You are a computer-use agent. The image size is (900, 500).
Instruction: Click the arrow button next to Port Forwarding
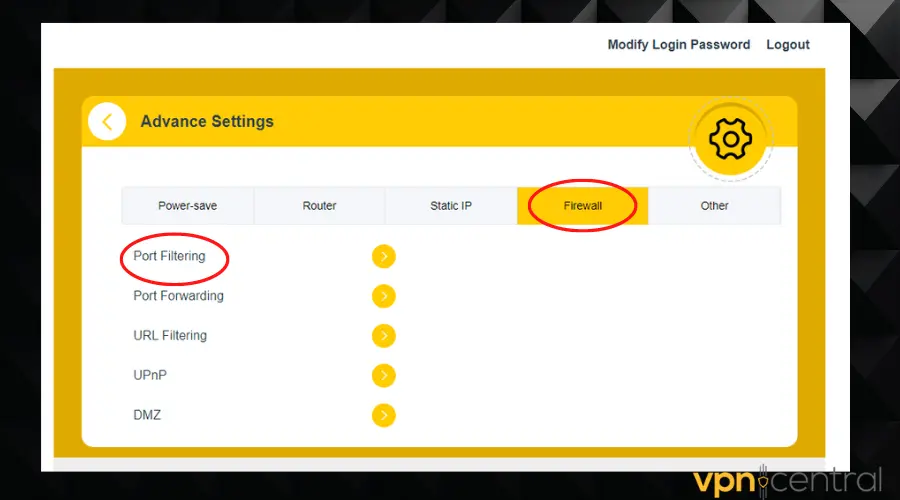pos(384,296)
